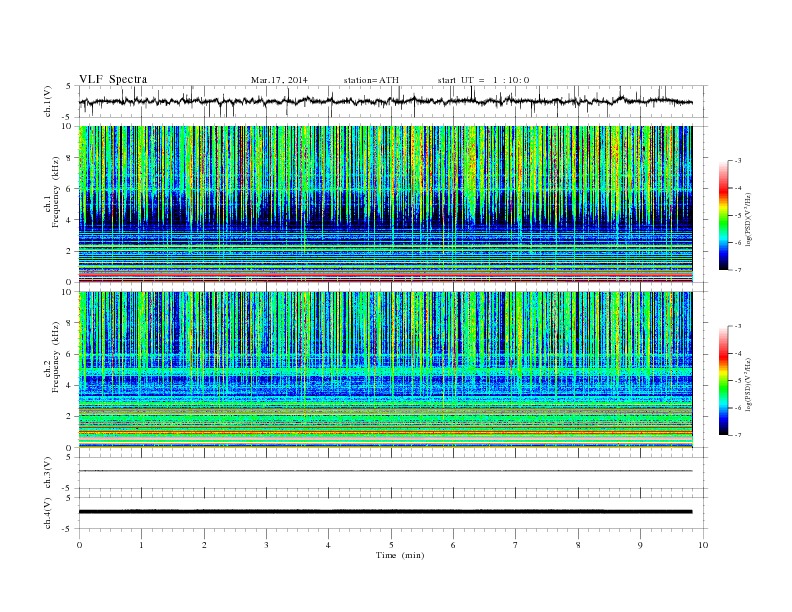Click the "station=ATH" header label
The image size is (792, 612).
tap(371, 80)
